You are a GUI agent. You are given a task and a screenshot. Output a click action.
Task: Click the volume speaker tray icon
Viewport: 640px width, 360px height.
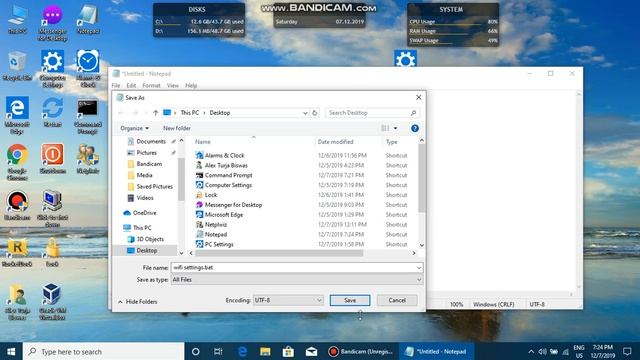click(542, 351)
